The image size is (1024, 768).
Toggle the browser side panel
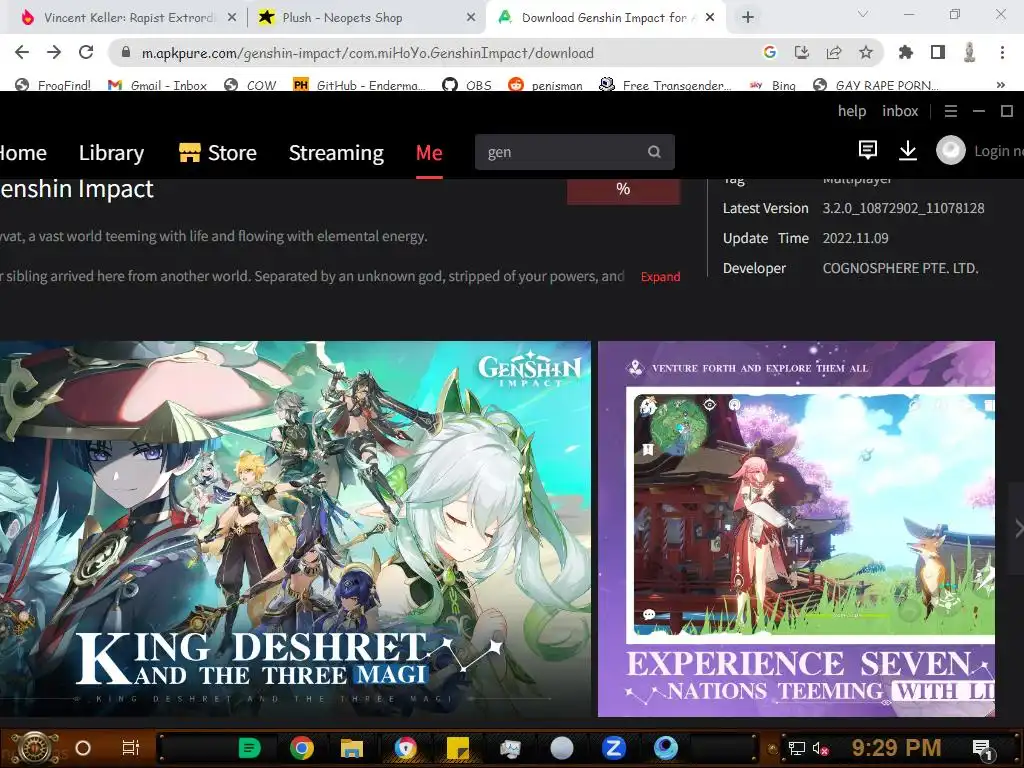click(938, 52)
